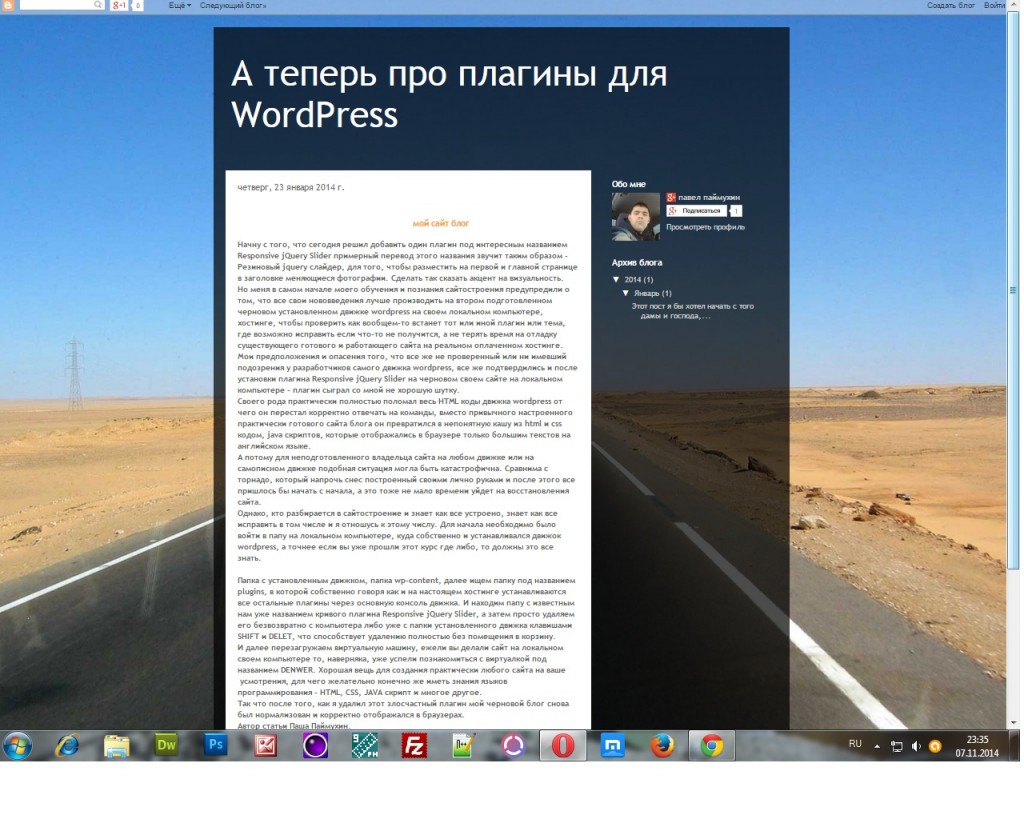Collapse the 2014 archive triangle
Image resolution: width=1024 pixels, height=819 pixels.
[x=616, y=279]
